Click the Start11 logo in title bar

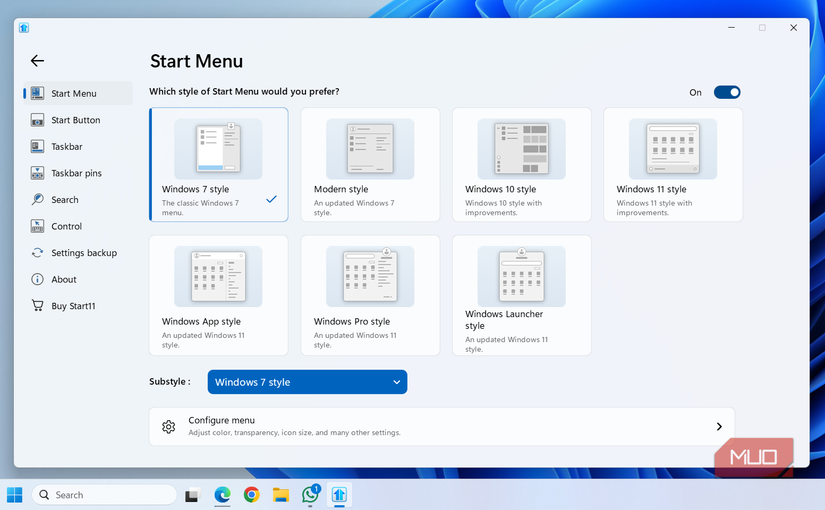[24, 28]
